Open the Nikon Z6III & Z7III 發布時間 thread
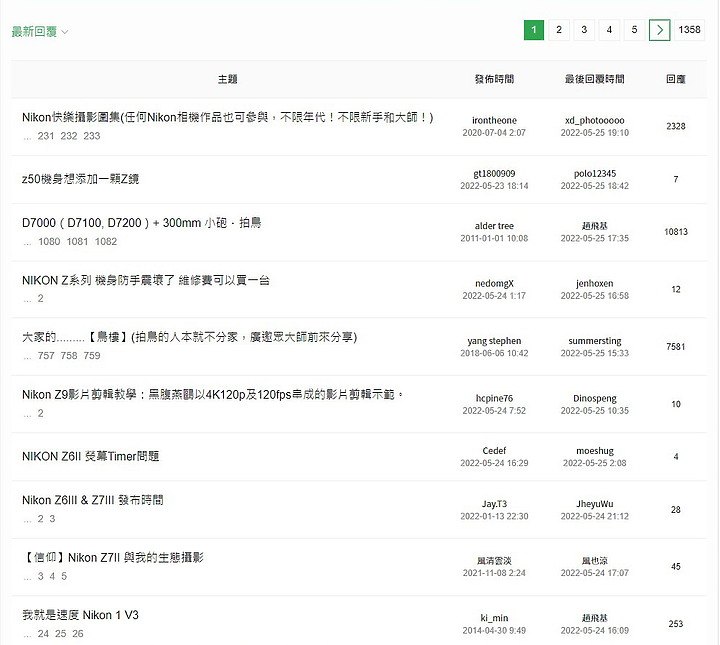This screenshot has width=720, height=645. point(93,500)
